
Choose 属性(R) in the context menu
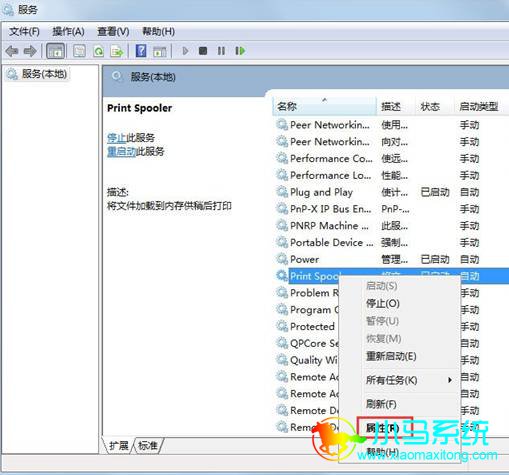coord(383,428)
